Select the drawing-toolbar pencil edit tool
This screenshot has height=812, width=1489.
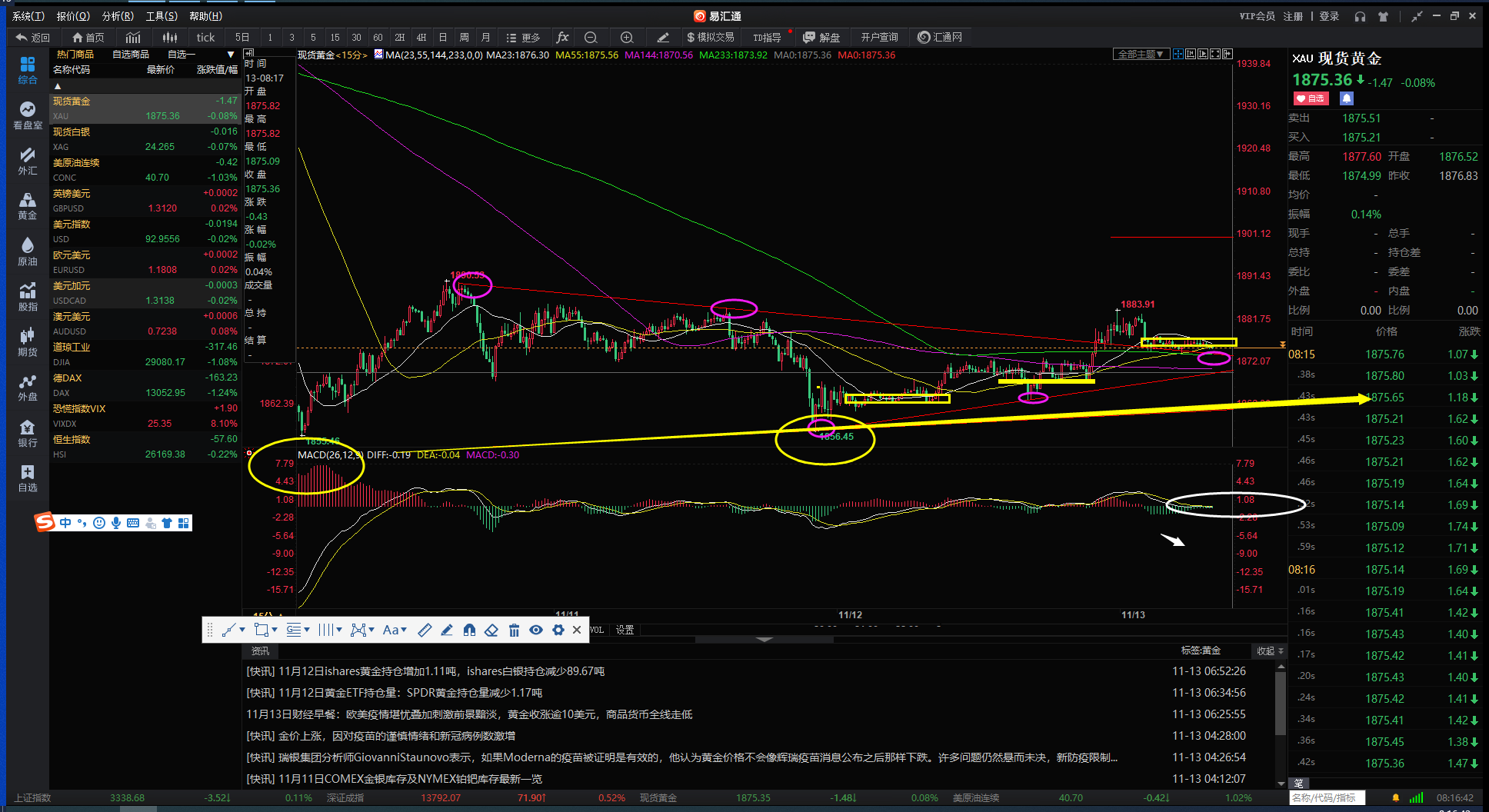447,630
